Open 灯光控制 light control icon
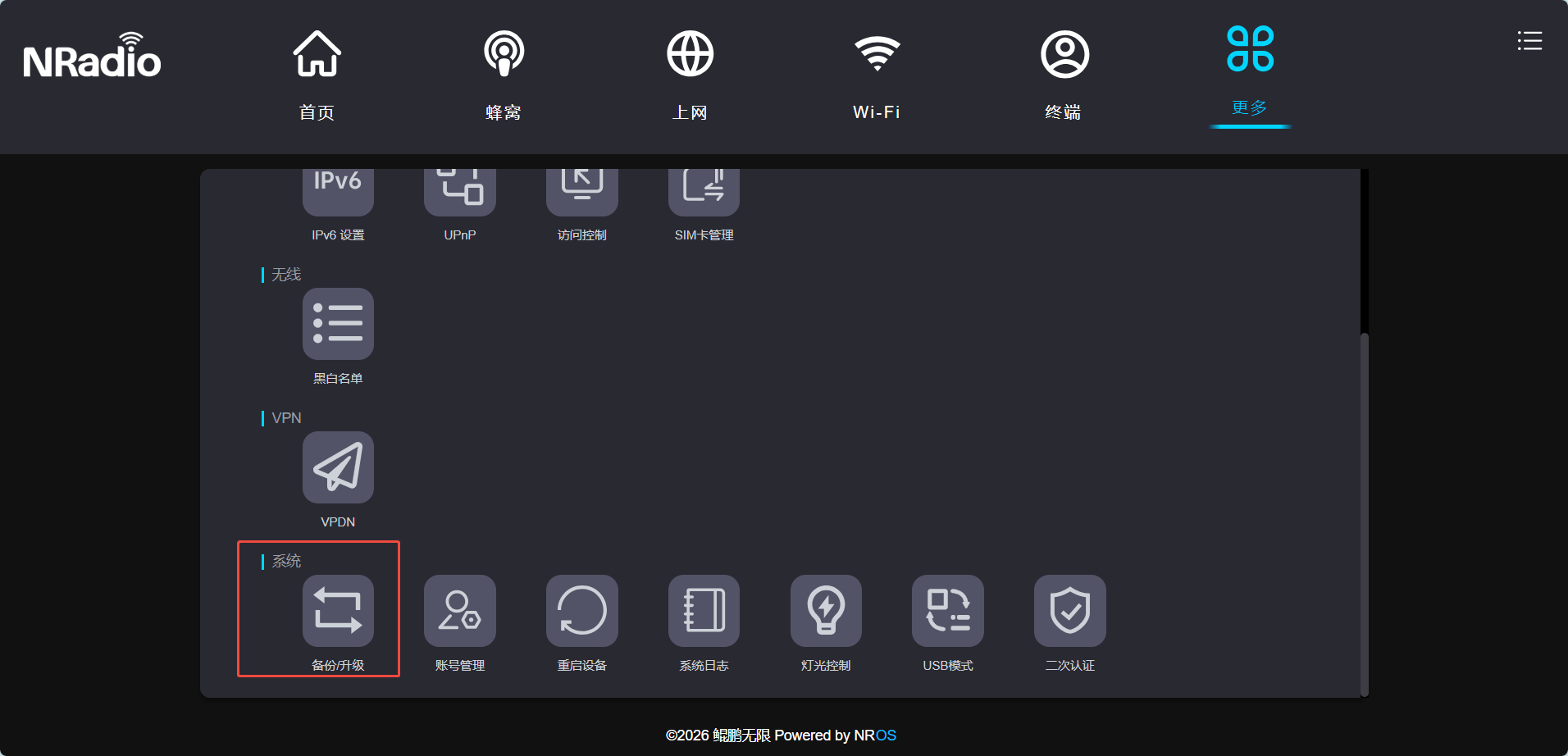This screenshot has height=756, width=1568. 826,611
